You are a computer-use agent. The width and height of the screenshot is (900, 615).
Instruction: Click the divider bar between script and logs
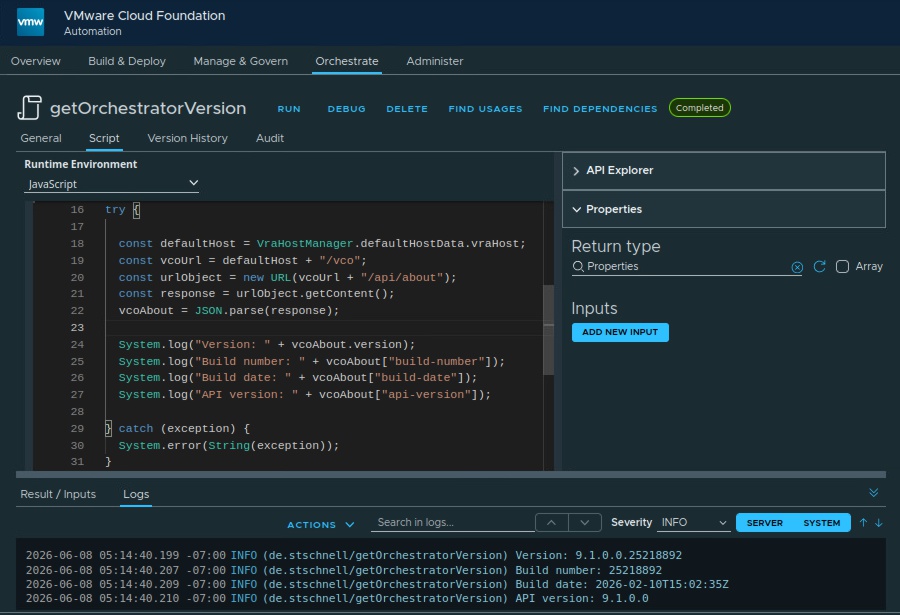(451, 474)
